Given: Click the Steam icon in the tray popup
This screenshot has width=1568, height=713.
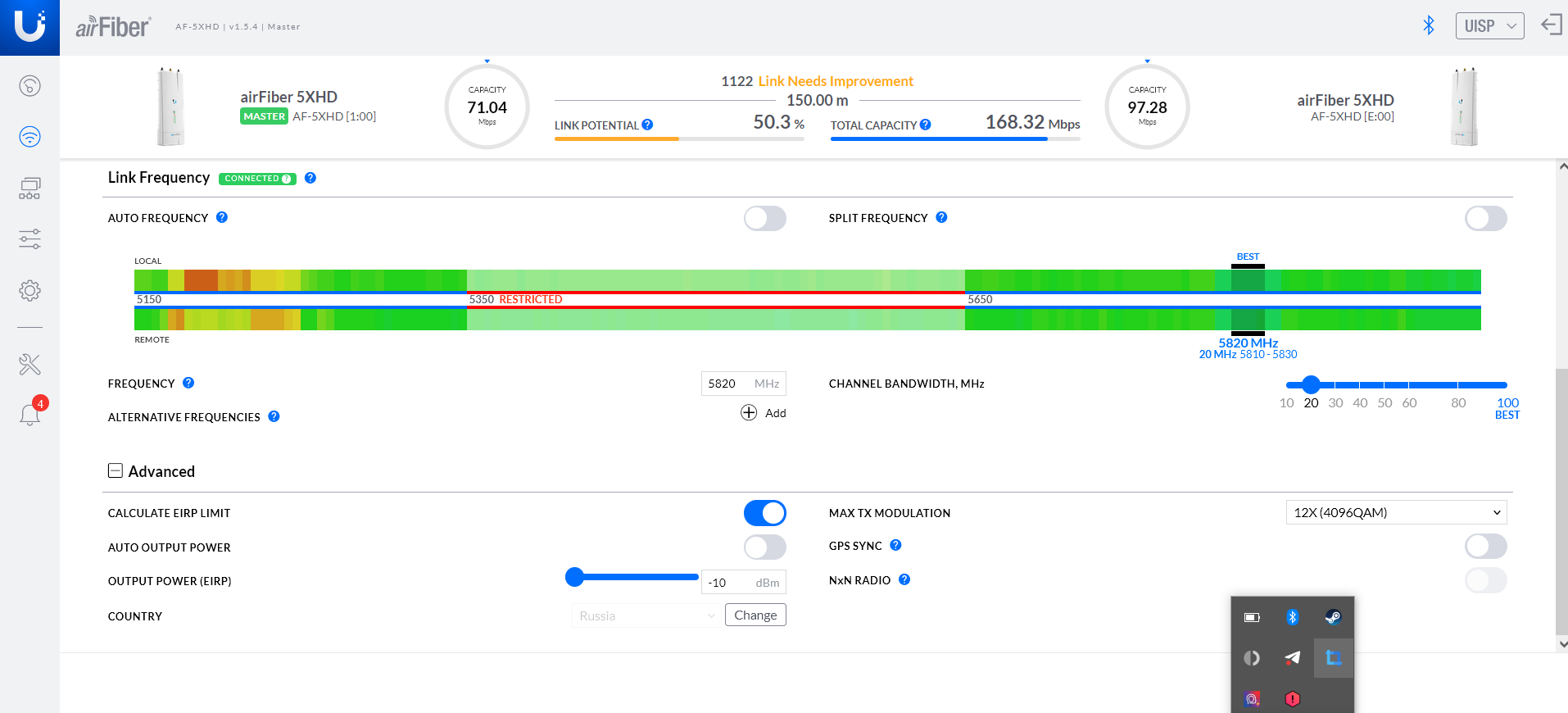Looking at the screenshot, I should (x=1333, y=617).
